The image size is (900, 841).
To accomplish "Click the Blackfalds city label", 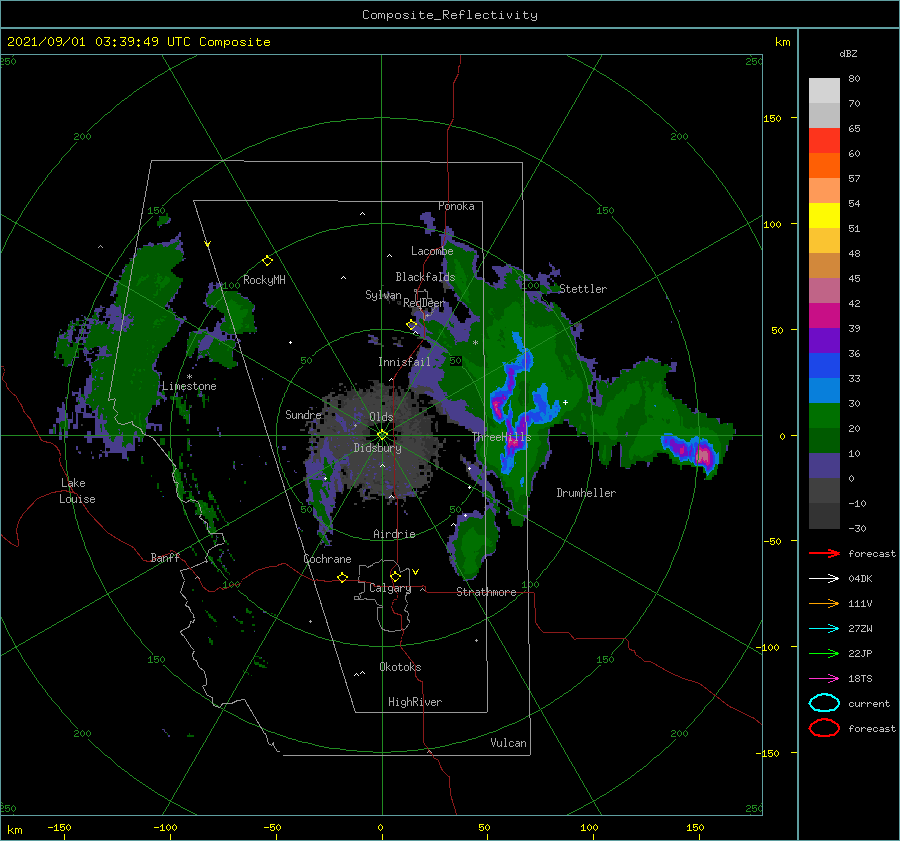I will click(x=425, y=277).
